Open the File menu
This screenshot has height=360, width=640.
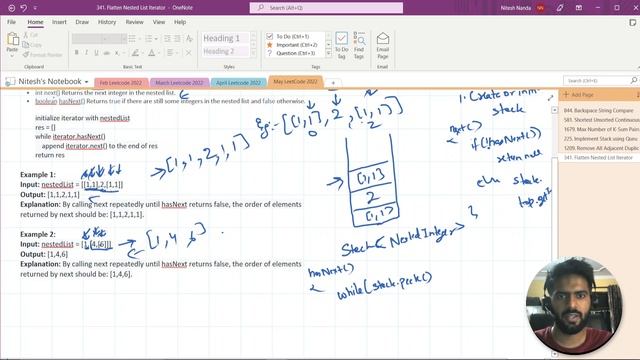(x=11, y=22)
